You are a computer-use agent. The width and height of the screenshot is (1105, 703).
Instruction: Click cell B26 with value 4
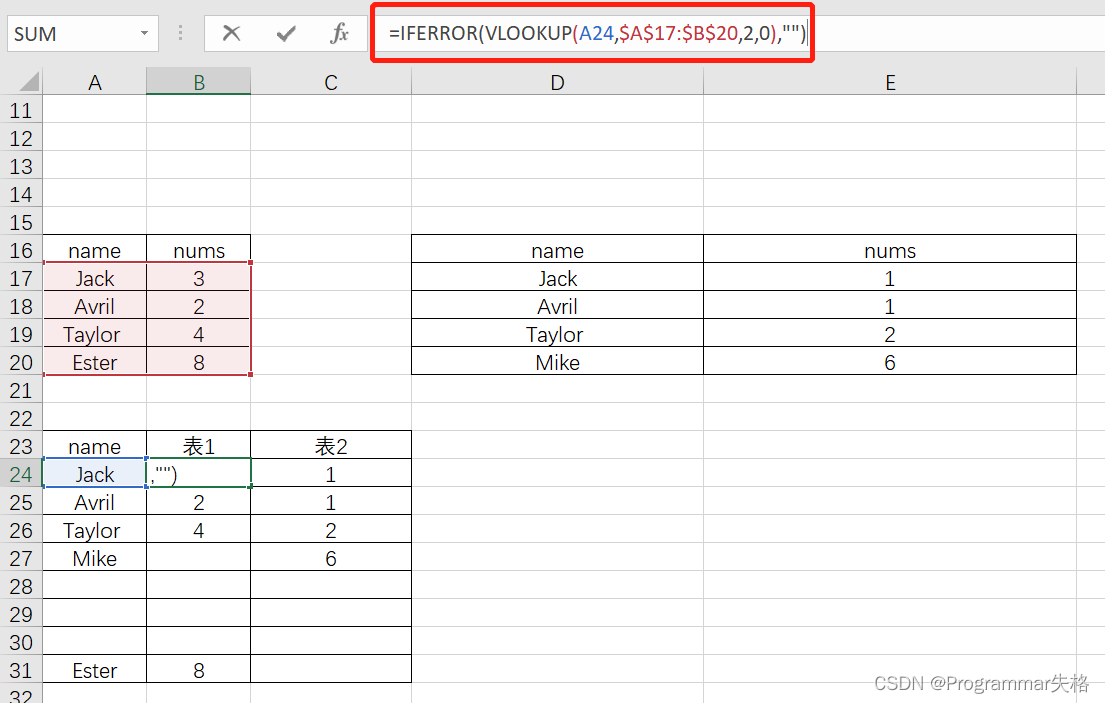pos(199,530)
